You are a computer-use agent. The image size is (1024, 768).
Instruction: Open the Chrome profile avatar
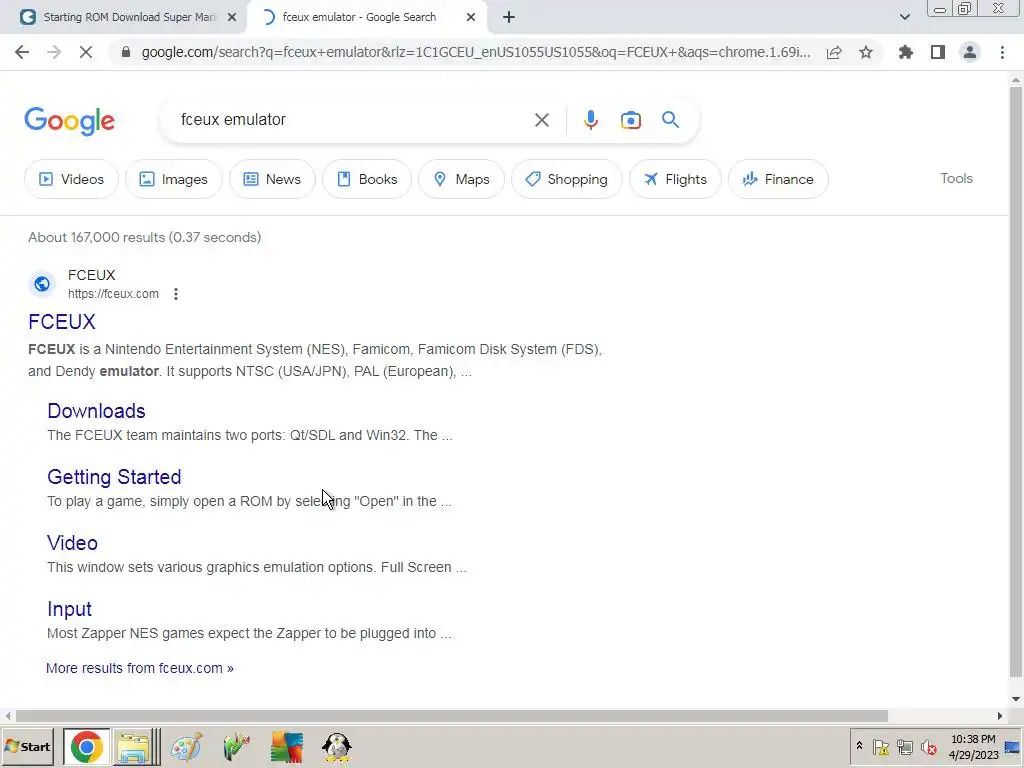click(x=970, y=52)
